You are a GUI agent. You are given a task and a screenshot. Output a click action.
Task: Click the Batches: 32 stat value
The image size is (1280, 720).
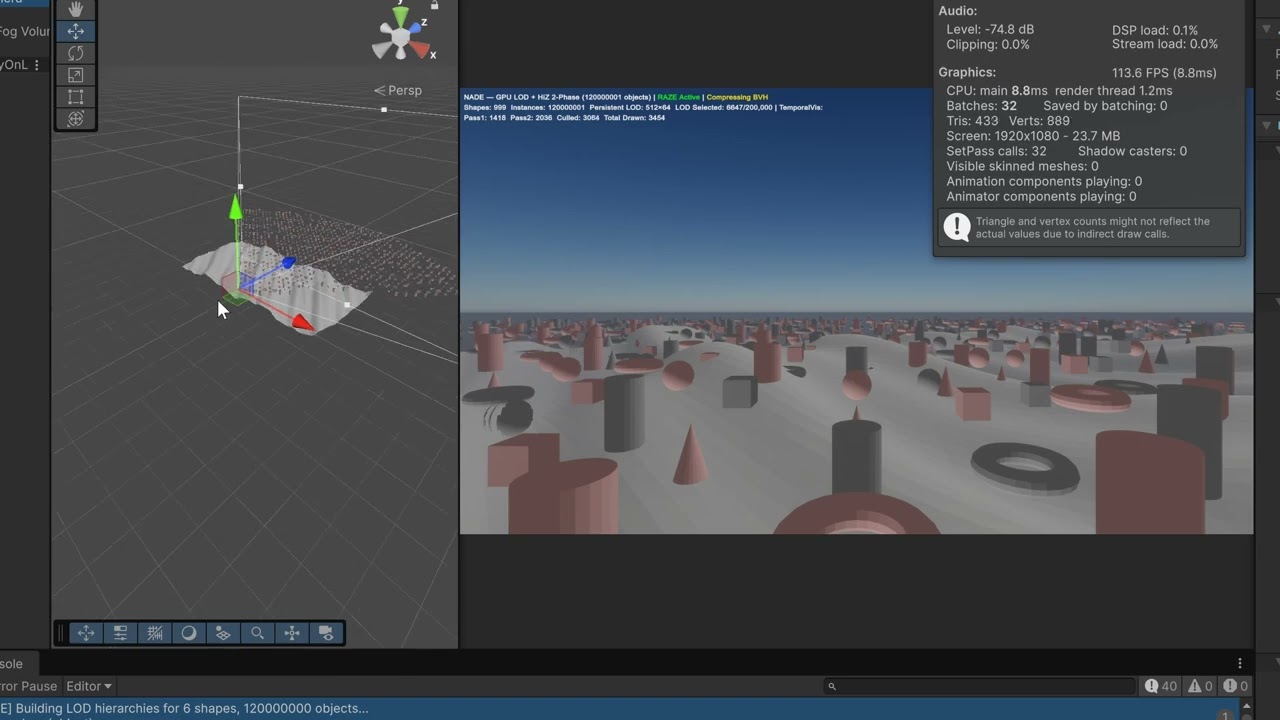(x=982, y=106)
